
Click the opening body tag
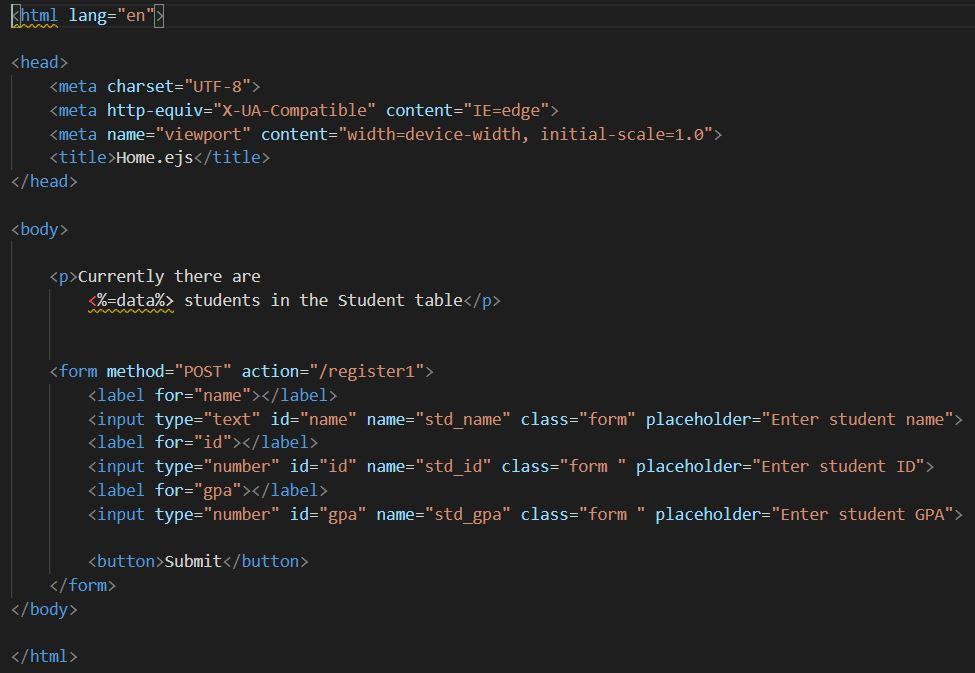tap(39, 229)
